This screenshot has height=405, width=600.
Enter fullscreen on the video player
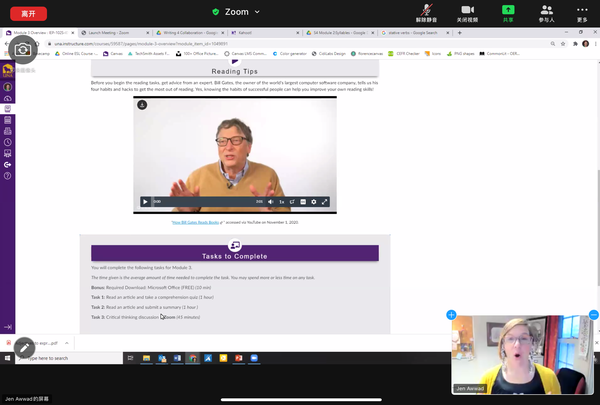tap(325, 202)
